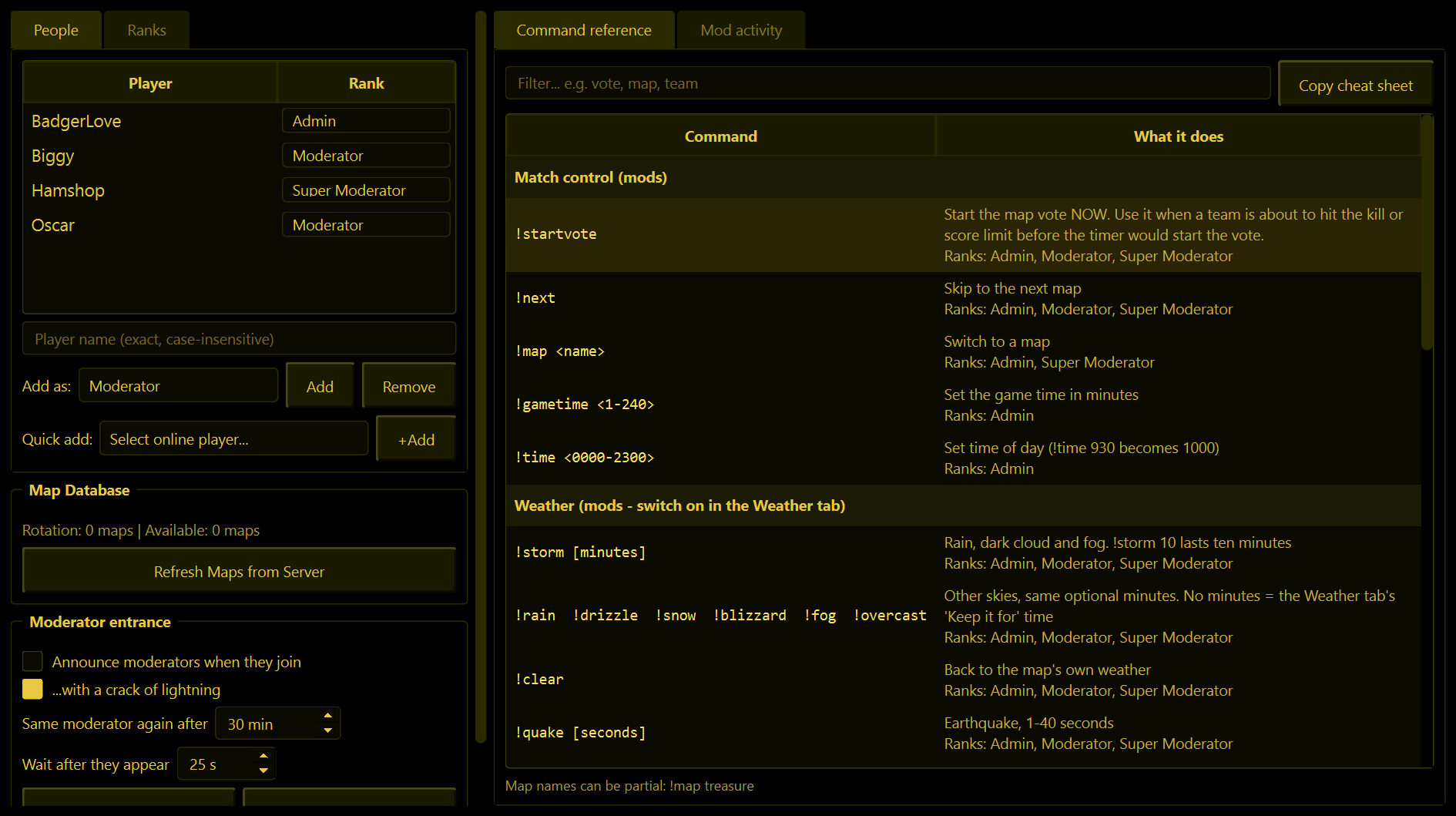Click the Add button
Viewport: 1456px width, 816px height.
[x=320, y=386]
